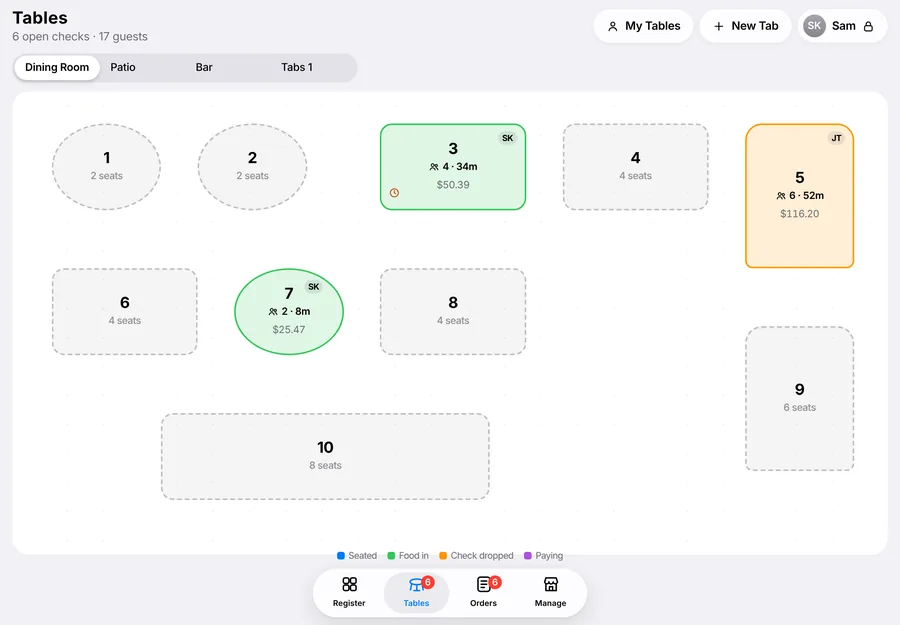
Task: Click the guests icon on table 5
Action: [x=781, y=196]
